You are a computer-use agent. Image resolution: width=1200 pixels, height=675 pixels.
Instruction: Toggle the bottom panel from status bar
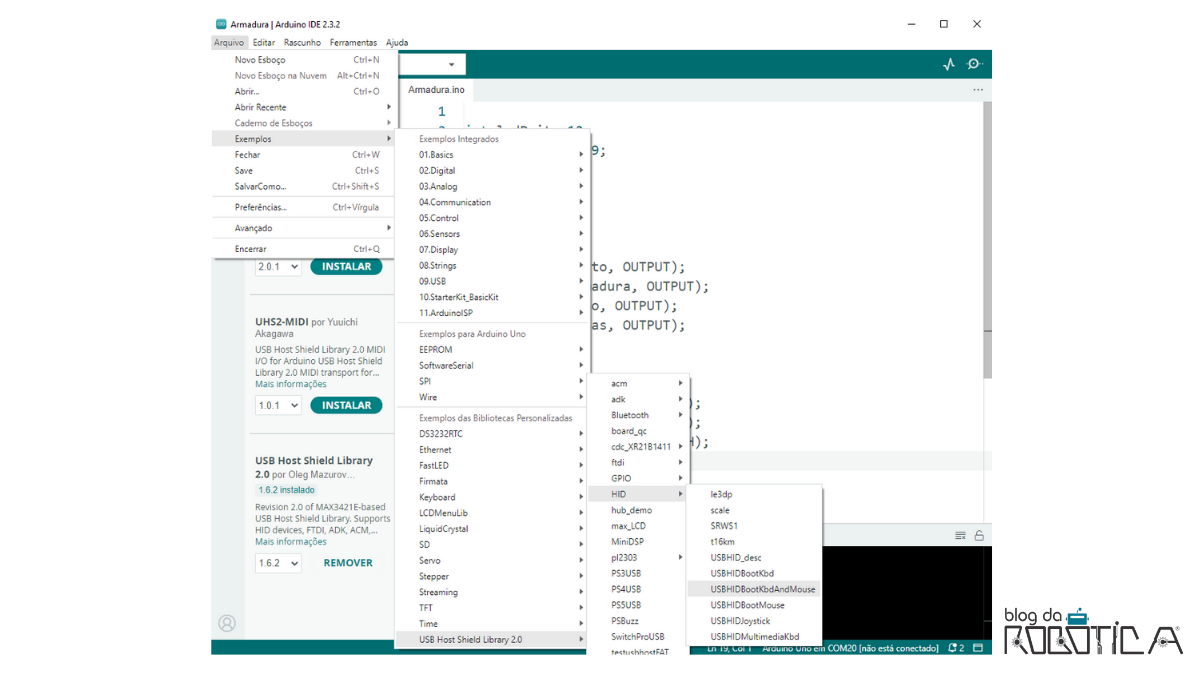(x=979, y=648)
